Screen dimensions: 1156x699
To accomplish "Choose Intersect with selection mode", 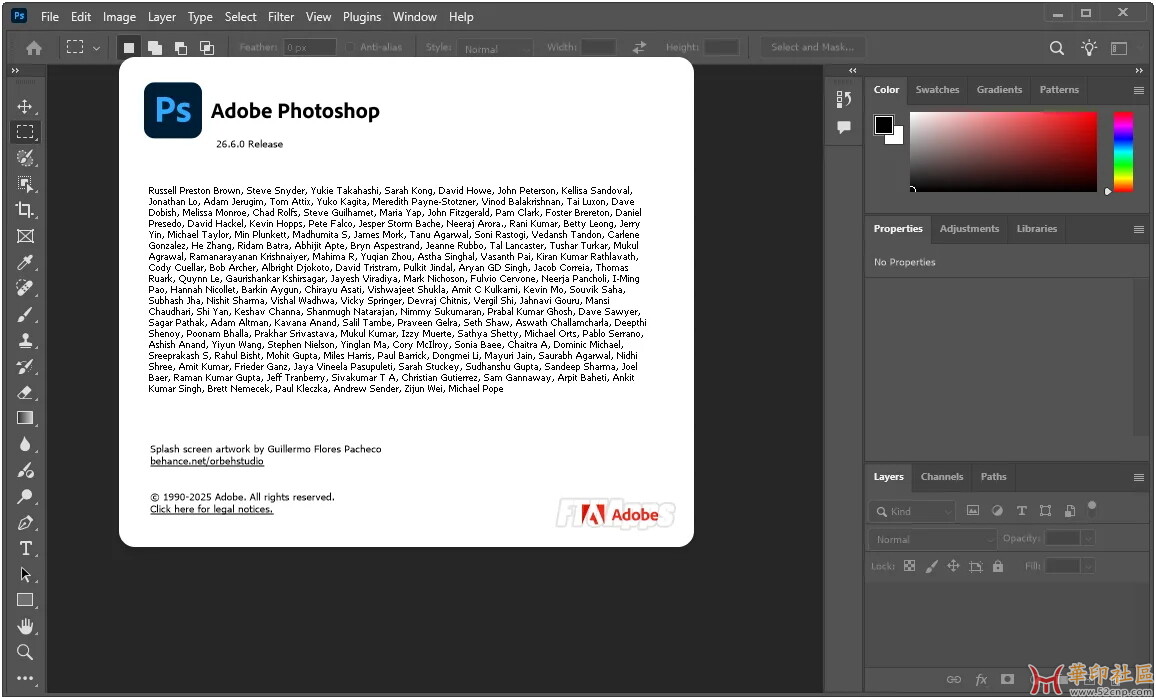I will (207, 48).
